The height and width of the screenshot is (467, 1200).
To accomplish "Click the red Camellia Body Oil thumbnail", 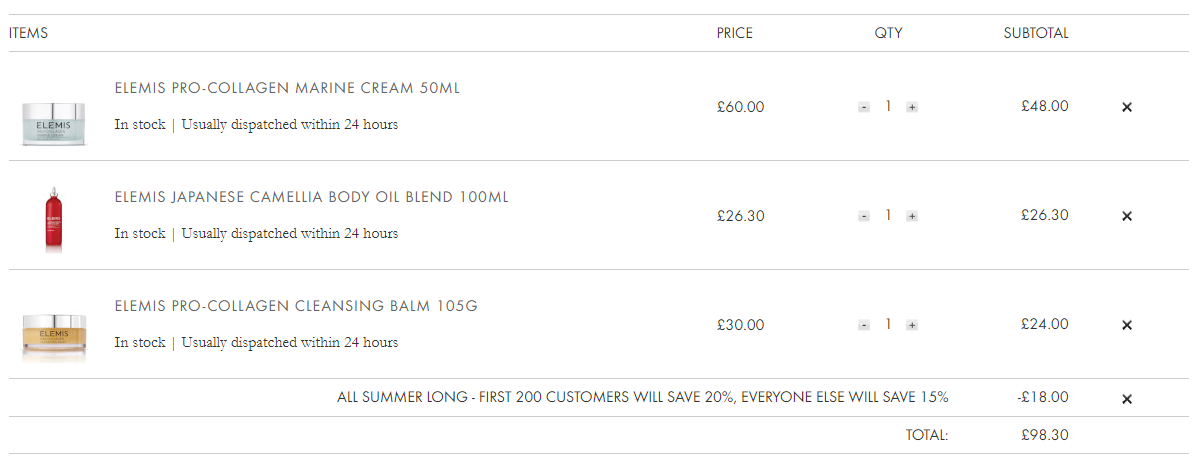I will point(54,217).
